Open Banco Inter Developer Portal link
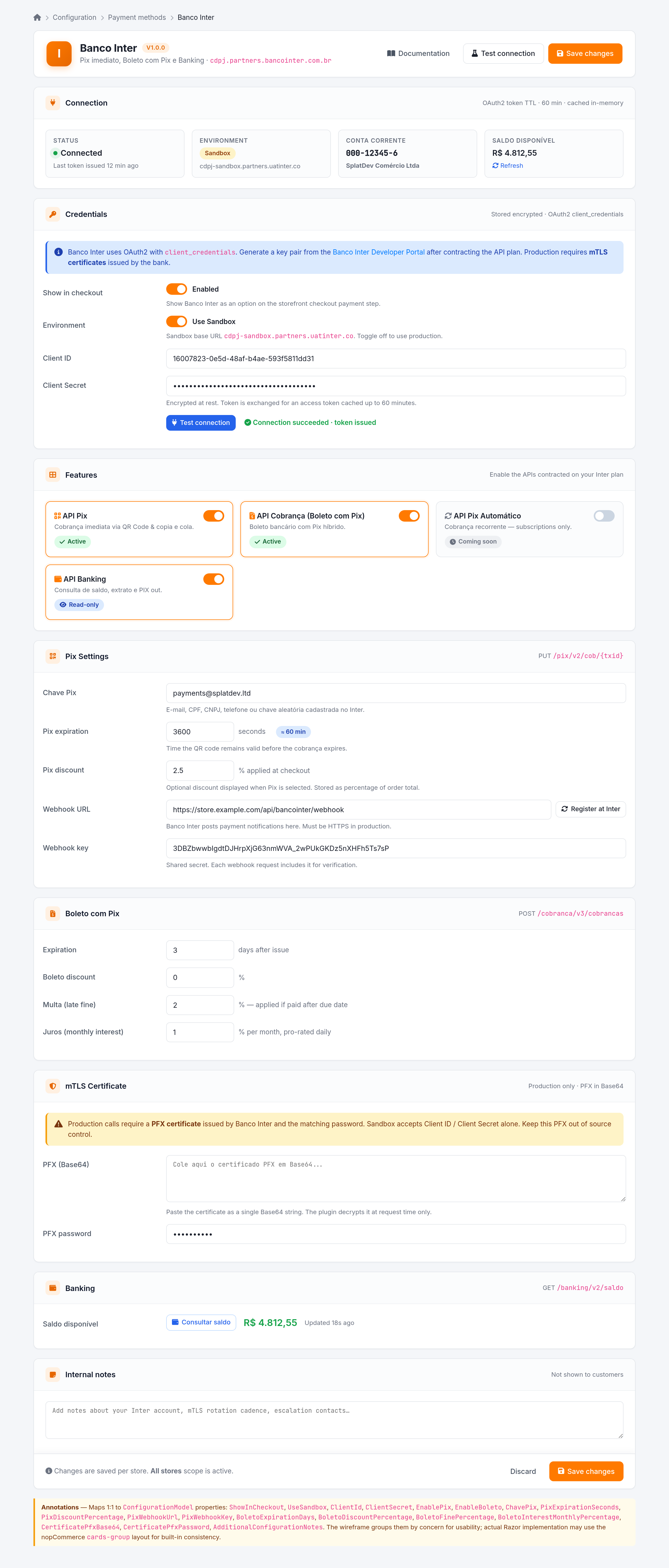Image resolution: width=669 pixels, height=1568 pixels. (x=379, y=252)
